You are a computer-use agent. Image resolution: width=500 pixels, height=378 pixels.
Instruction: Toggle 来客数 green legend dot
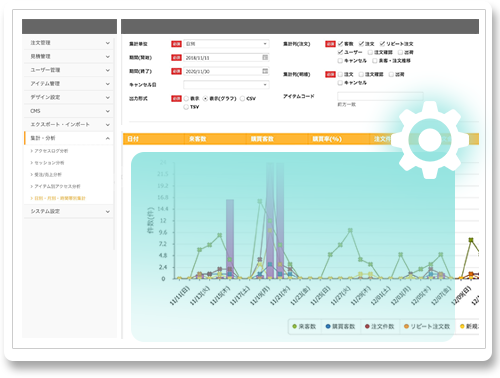(x=294, y=326)
